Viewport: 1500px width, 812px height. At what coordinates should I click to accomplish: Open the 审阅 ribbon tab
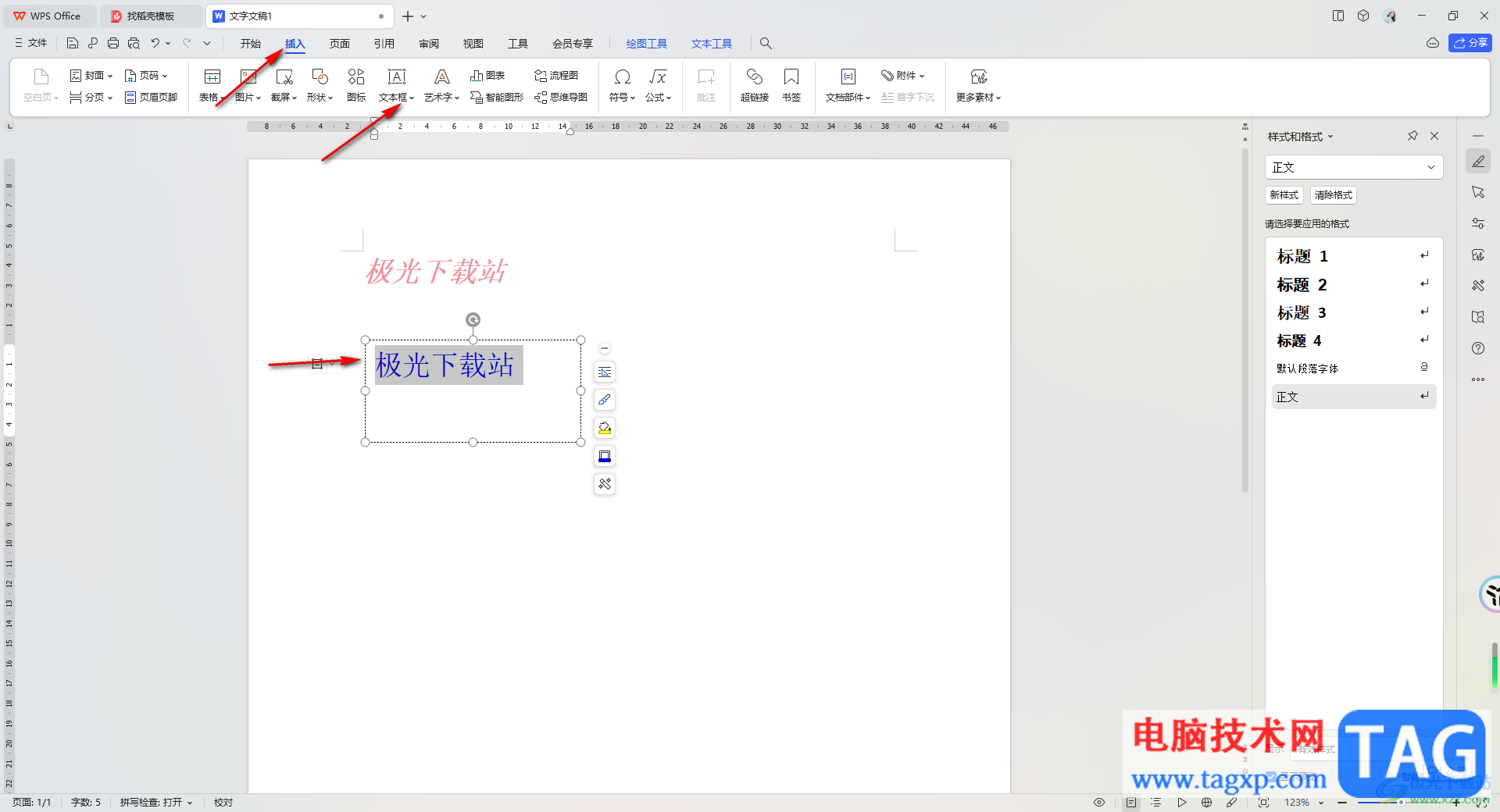click(x=429, y=44)
